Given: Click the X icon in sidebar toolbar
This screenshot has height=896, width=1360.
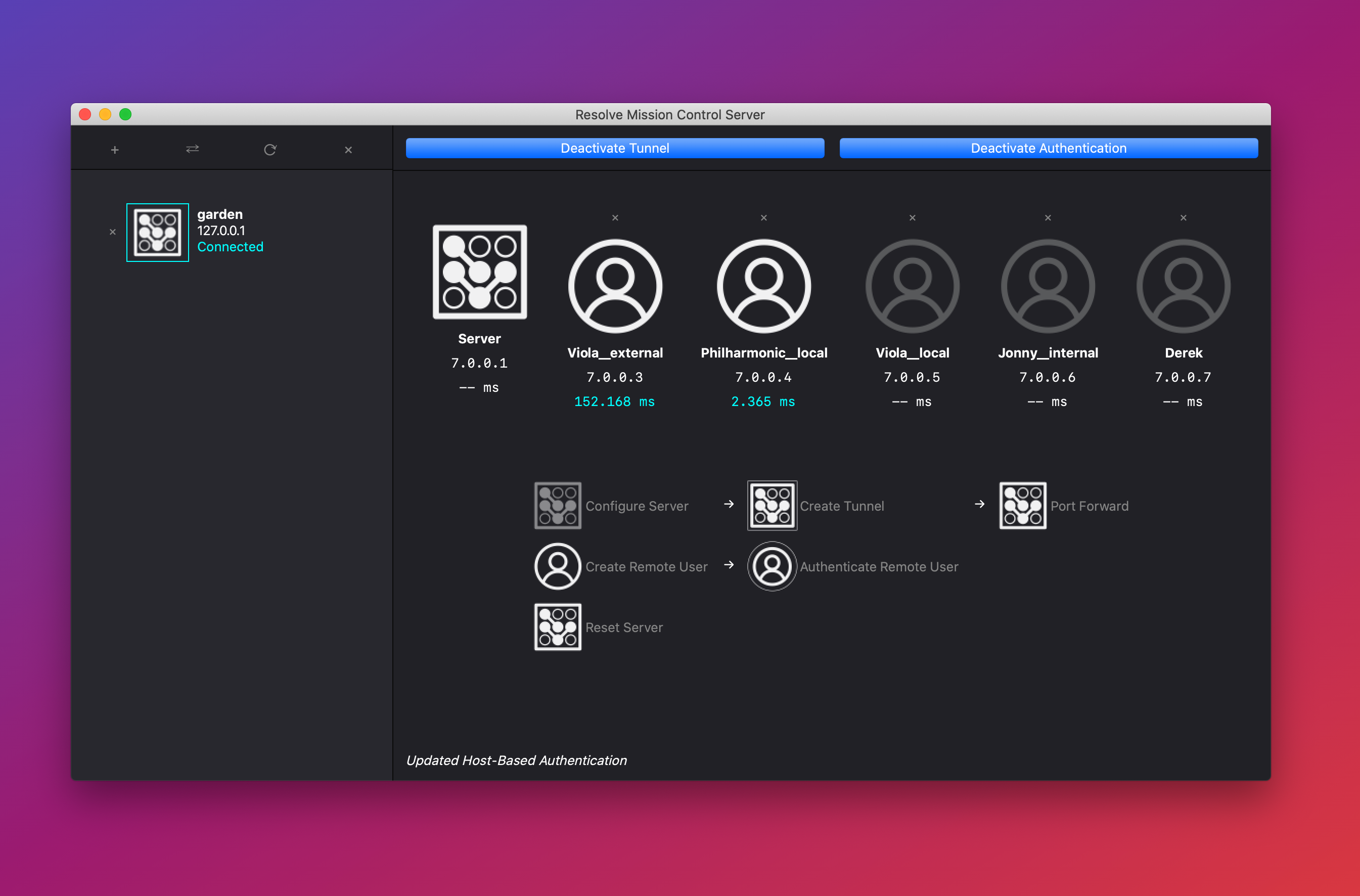Looking at the screenshot, I should point(348,150).
